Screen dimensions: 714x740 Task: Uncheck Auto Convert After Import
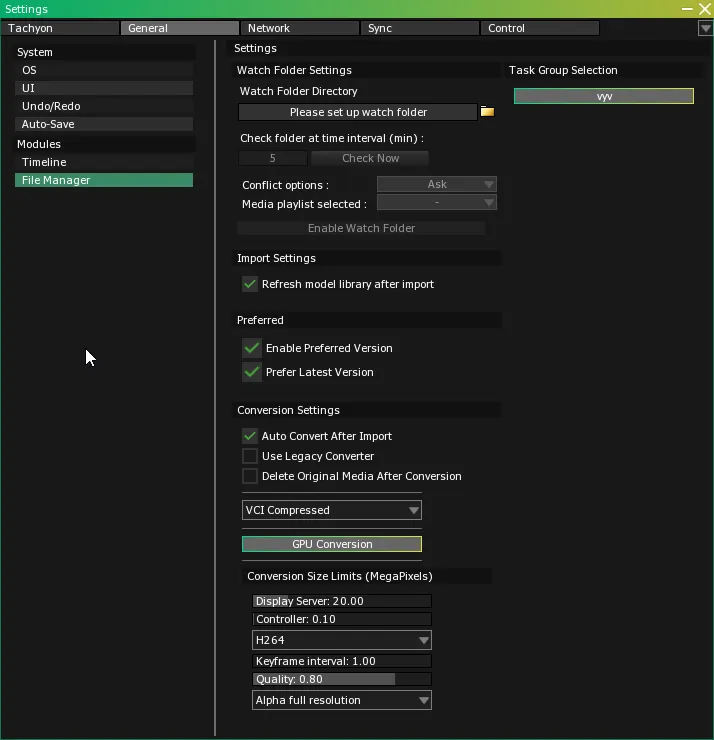click(x=250, y=436)
